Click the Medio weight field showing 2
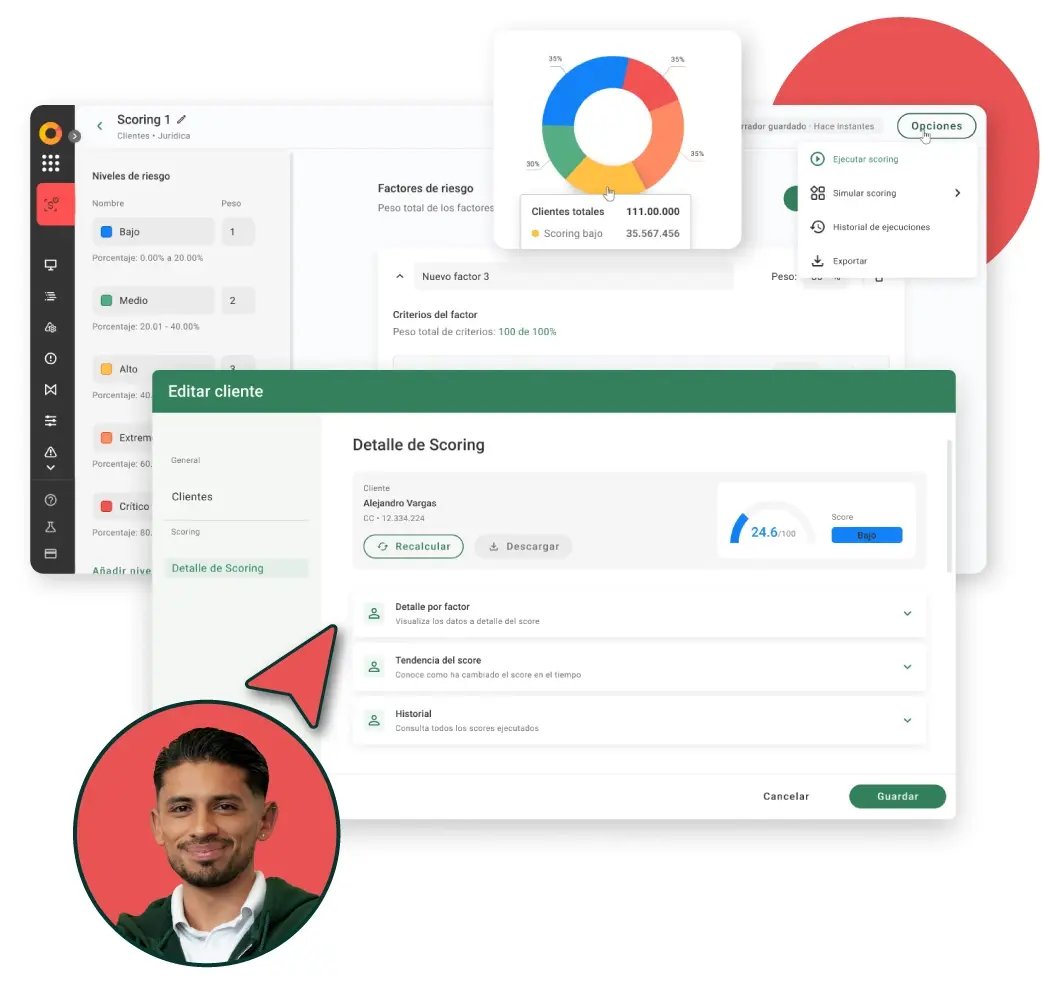Image resolution: width=1044 pixels, height=993 pixels. (x=238, y=300)
